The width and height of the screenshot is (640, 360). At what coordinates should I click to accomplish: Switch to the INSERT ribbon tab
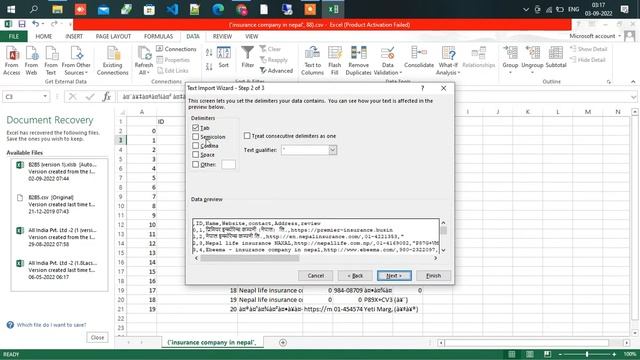pyautogui.click(x=74, y=36)
